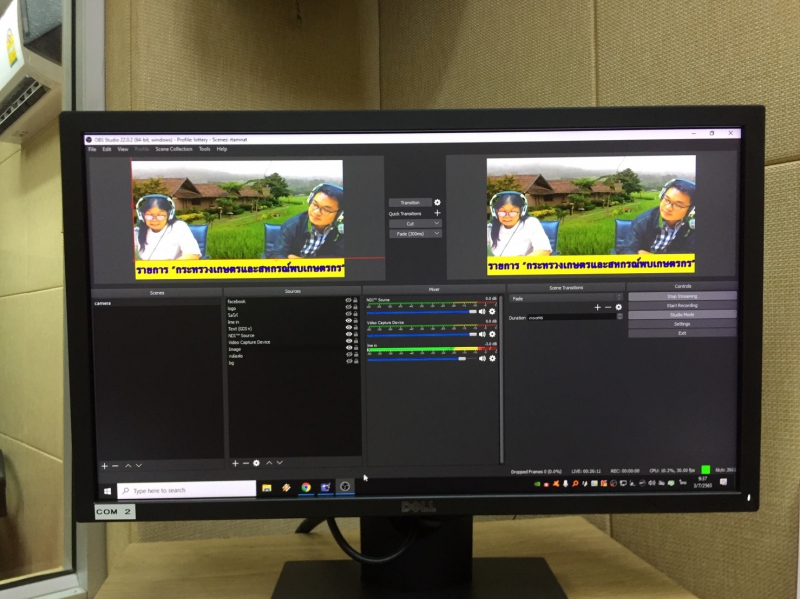Image resolution: width=800 pixels, height=599 pixels.
Task: Toggle visibility of the facebook source
Action: (348, 301)
